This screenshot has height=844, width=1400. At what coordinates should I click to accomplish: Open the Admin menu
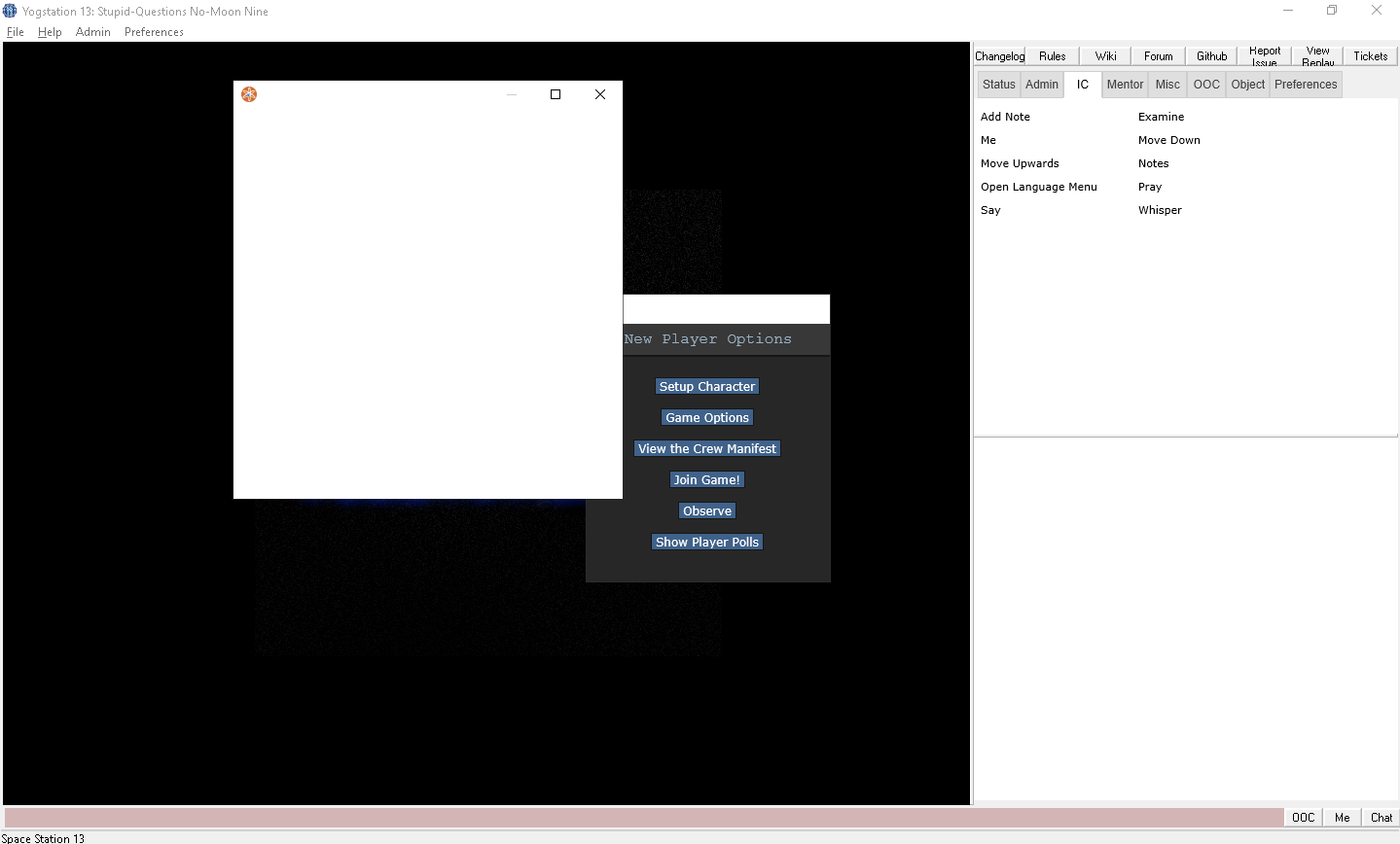click(x=92, y=32)
